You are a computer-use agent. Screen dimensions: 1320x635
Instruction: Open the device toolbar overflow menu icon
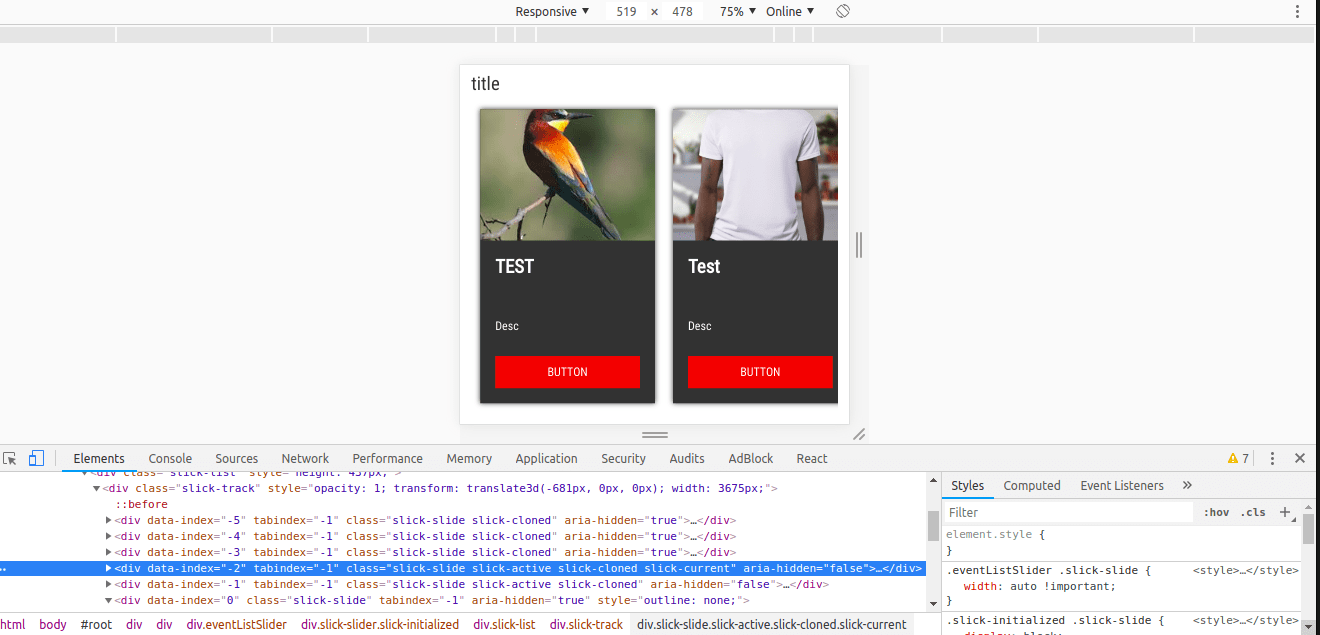pyautogui.click(x=1297, y=11)
